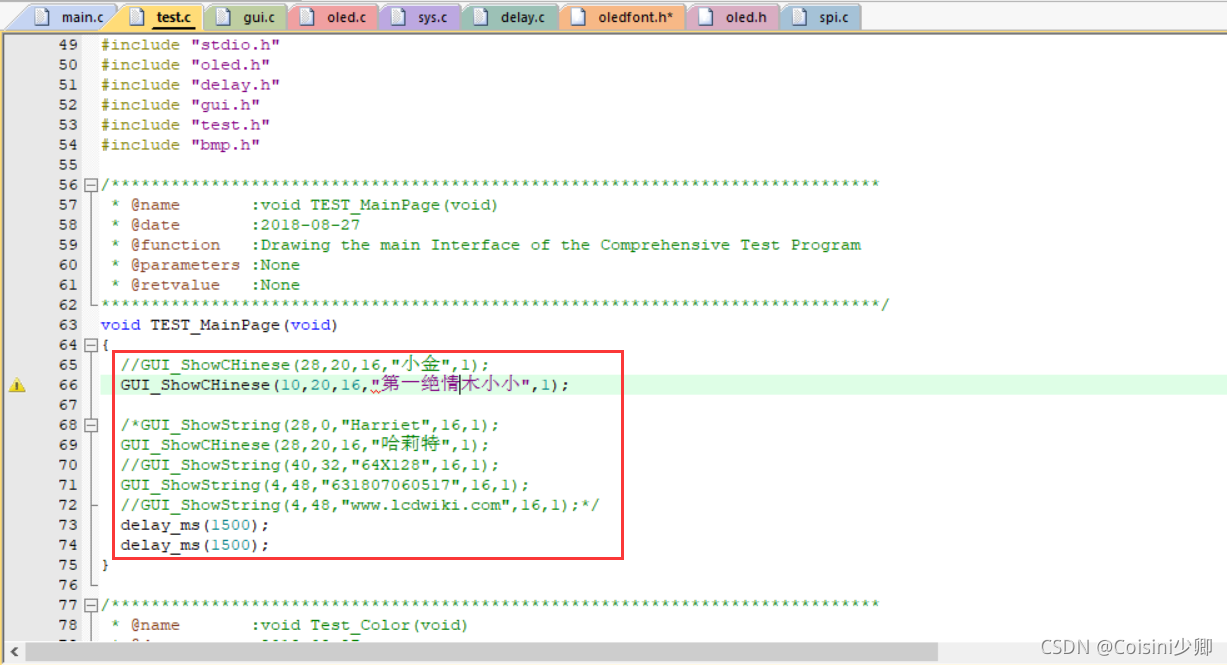The image size is (1227, 665).
Task: Click line number 55 in the gutter
Action: [x=67, y=165]
